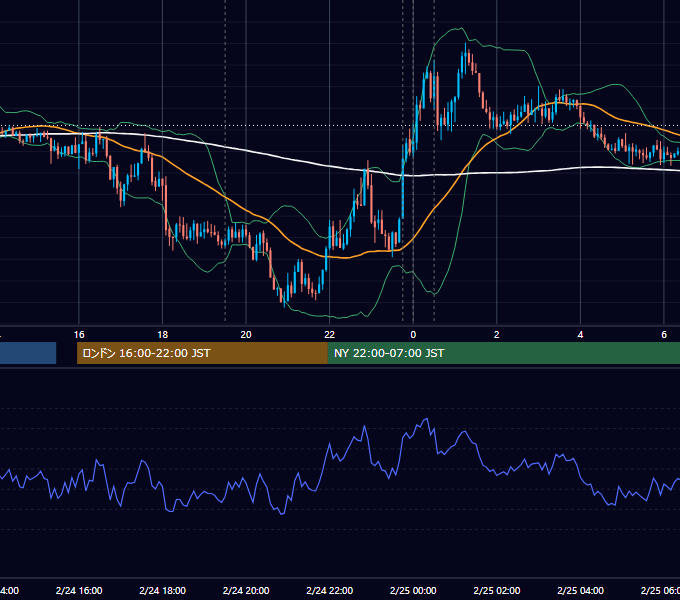Click the hour label 18 on the price axis
This screenshot has height=600, width=680.
coord(162,335)
